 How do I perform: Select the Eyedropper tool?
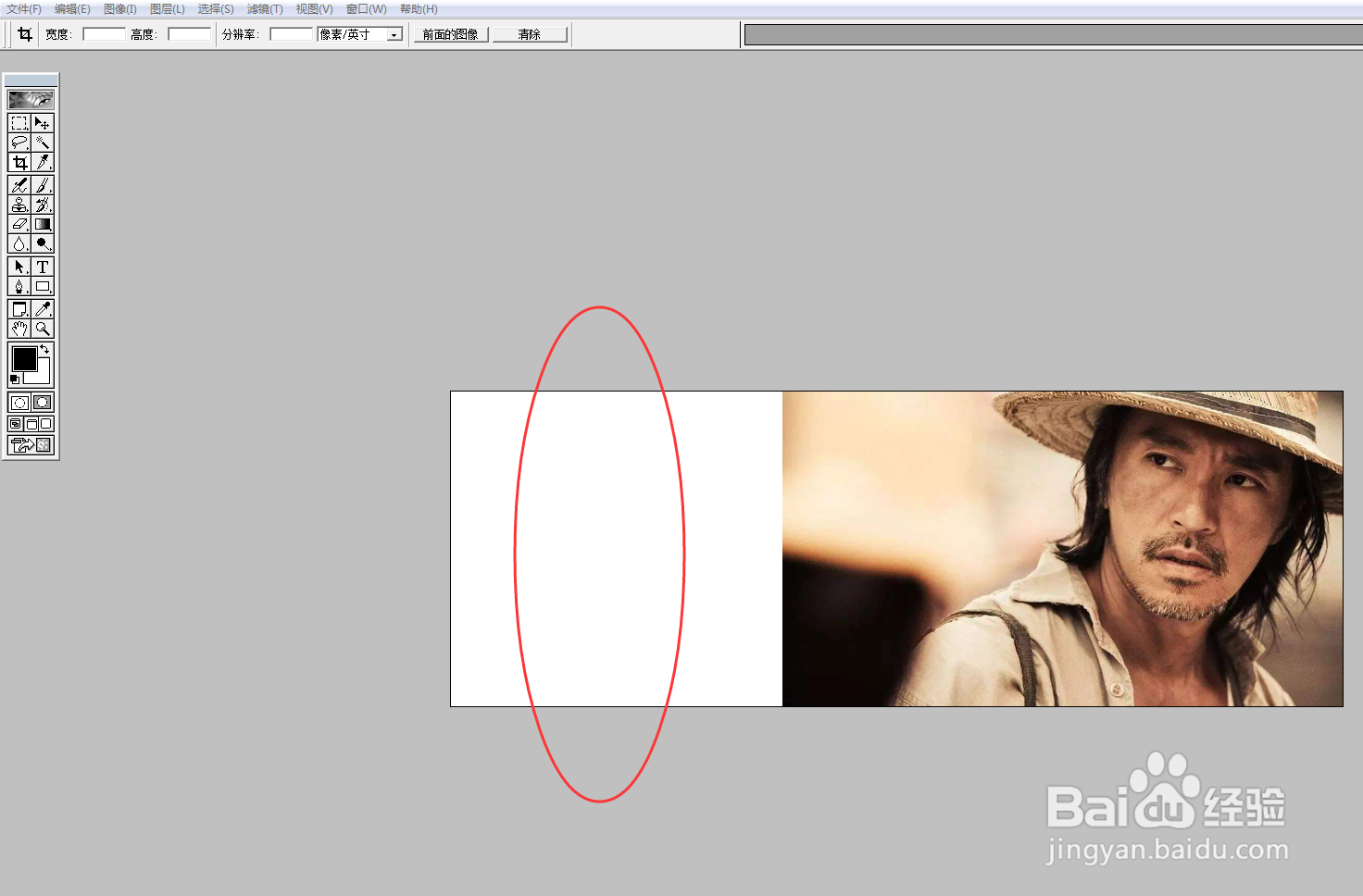click(43, 309)
